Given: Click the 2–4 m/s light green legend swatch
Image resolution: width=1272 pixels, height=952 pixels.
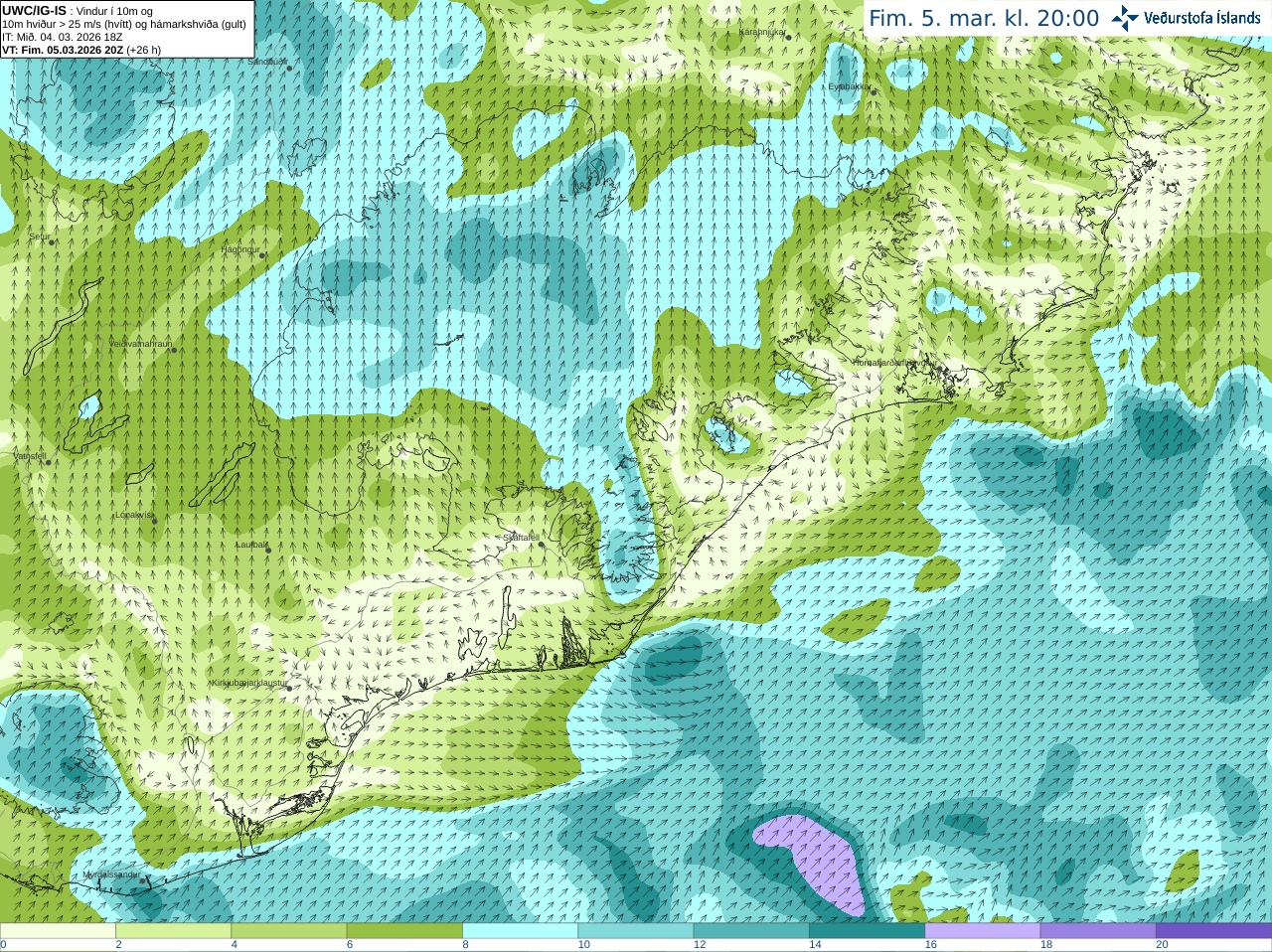Looking at the screenshot, I should click(173, 931).
